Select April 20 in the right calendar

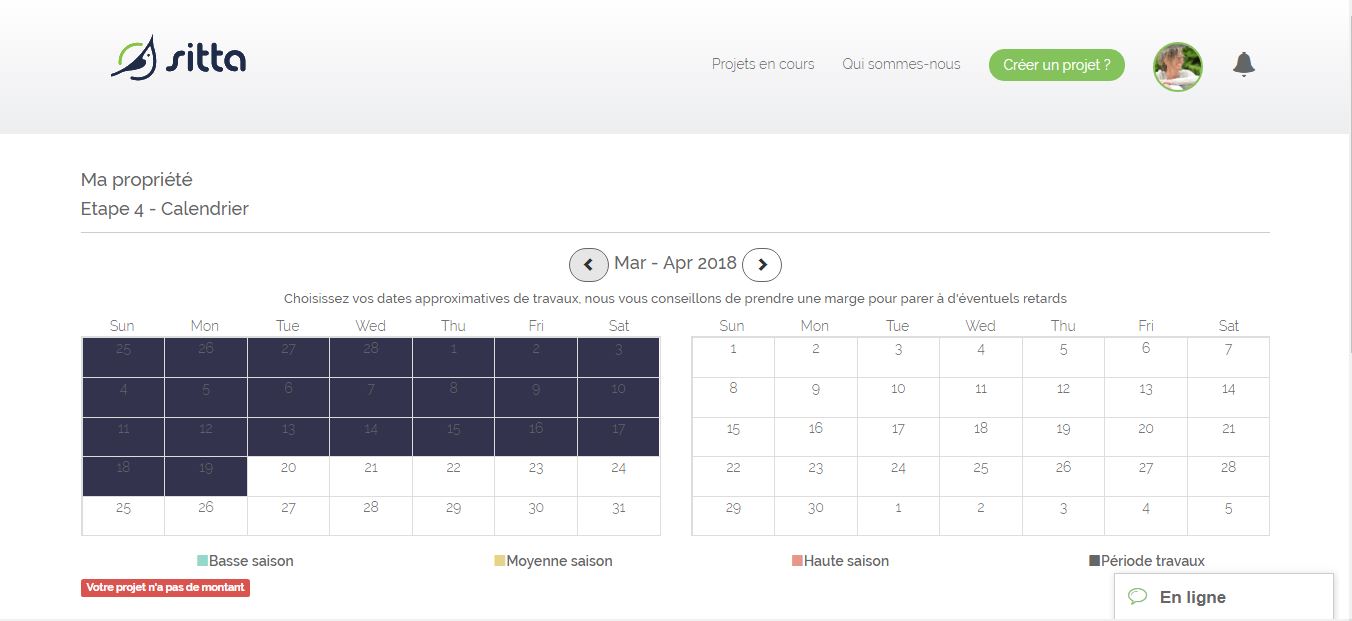pyautogui.click(x=1146, y=437)
